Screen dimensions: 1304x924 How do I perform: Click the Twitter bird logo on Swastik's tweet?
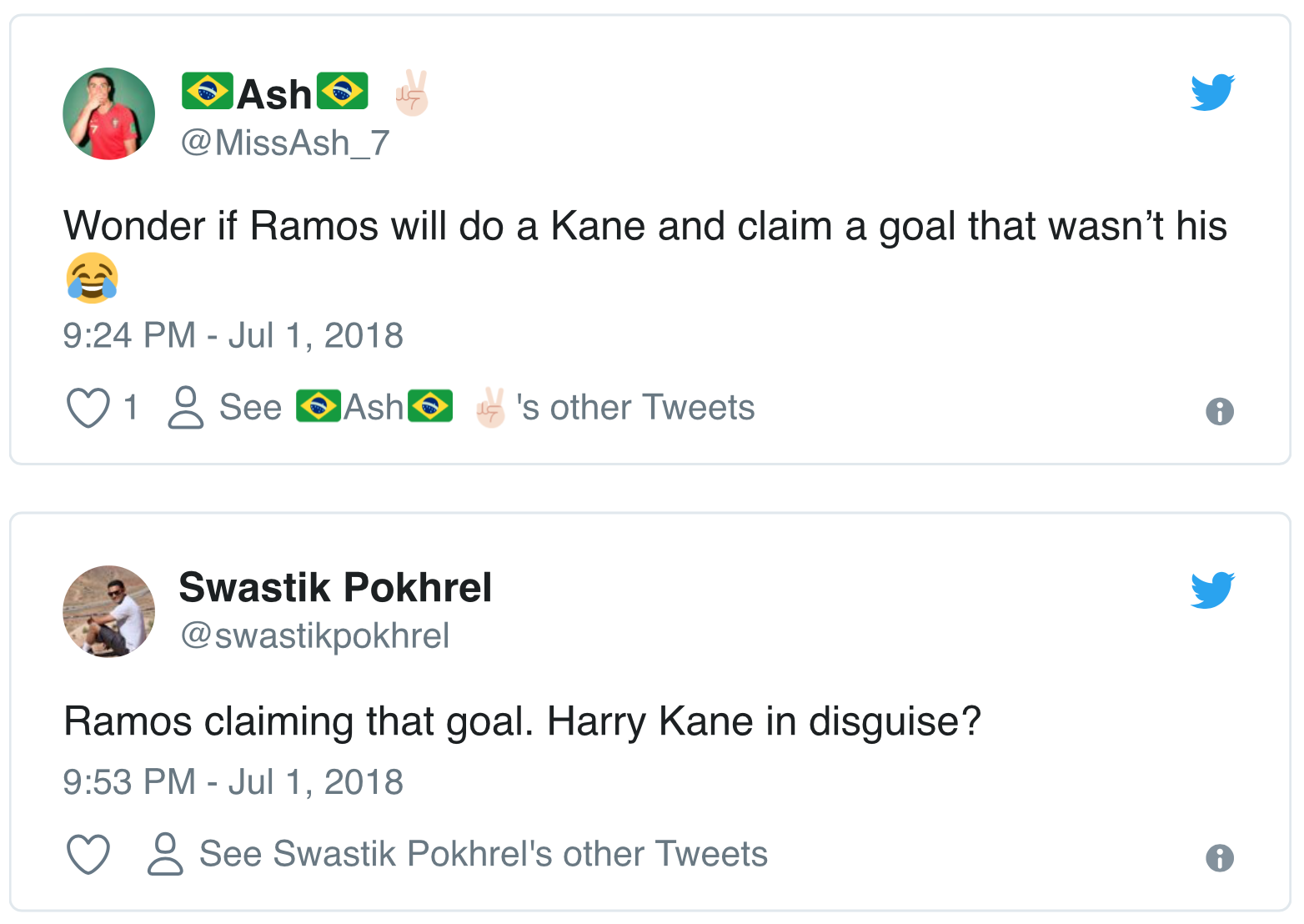coord(1212,590)
